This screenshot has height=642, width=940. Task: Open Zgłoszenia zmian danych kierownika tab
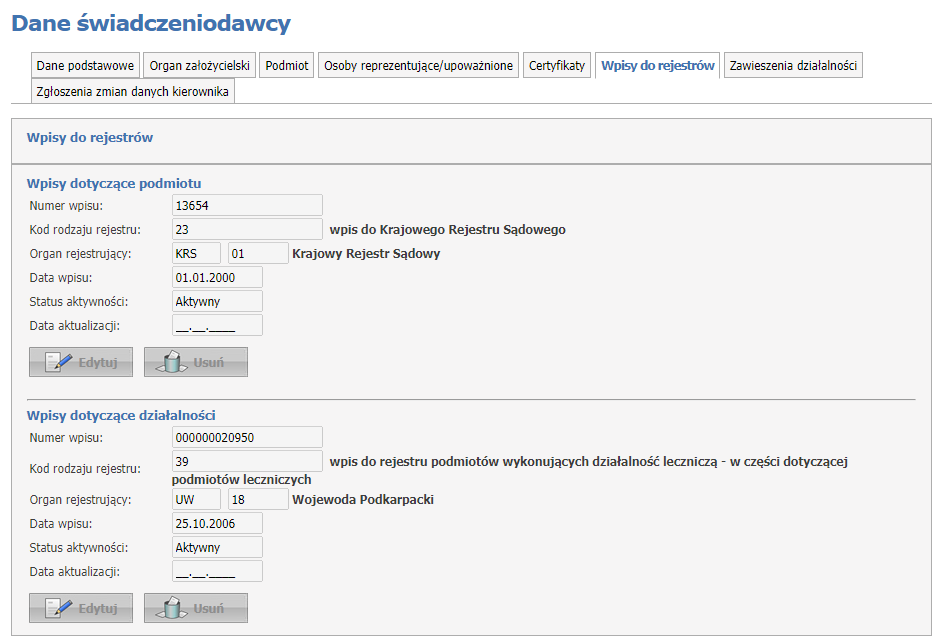(x=133, y=92)
